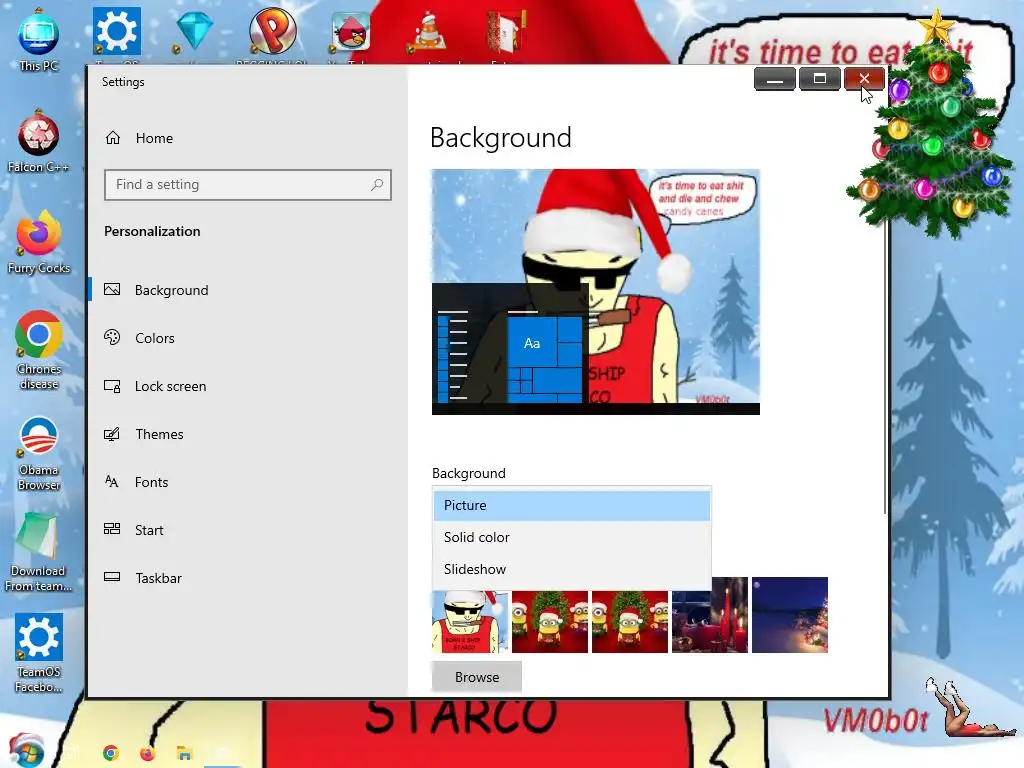Click the Taskbar icon in sidebar
The image size is (1024, 768).
tap(112, 577)
